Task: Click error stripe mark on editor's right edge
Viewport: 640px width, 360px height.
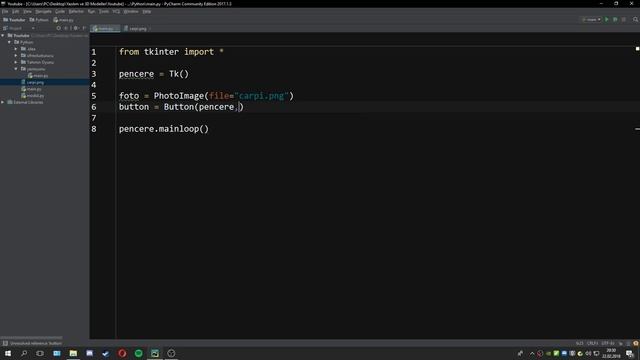Action: pyautogui.click(x=637, y=129)
